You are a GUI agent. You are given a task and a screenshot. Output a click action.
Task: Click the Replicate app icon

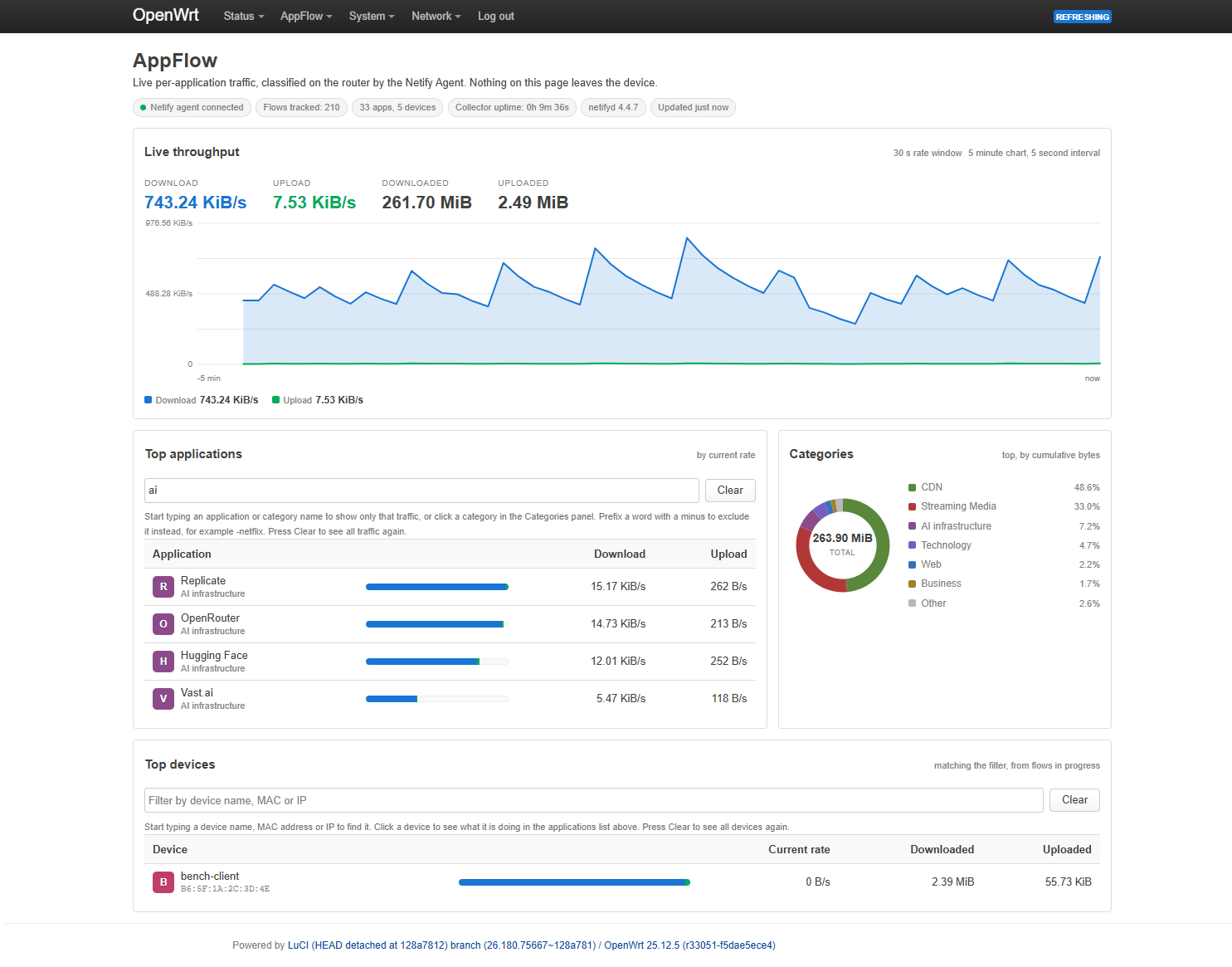[x=163, y=587]
